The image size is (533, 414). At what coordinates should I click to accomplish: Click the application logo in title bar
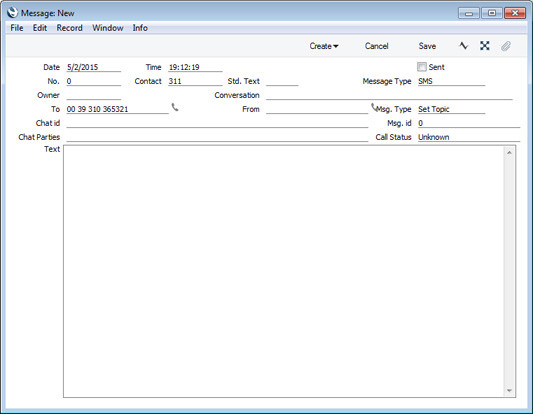[12, 13]
